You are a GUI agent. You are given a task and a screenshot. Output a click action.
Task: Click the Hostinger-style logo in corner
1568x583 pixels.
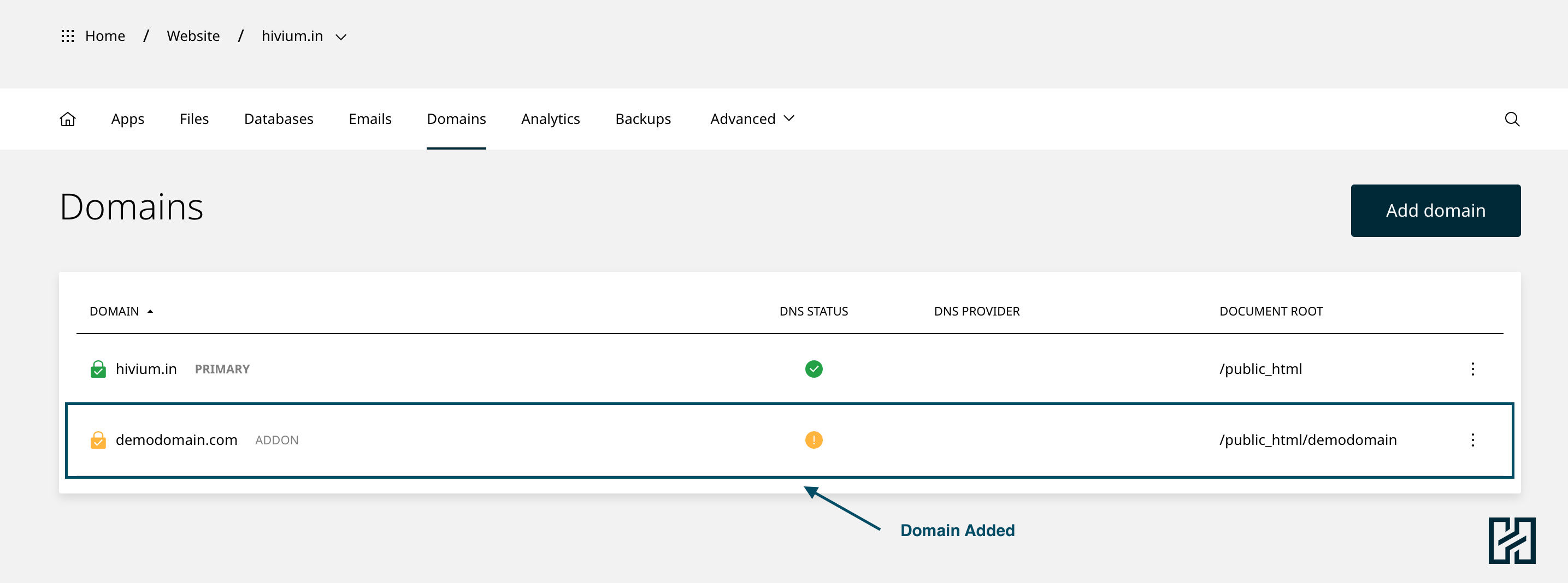coord(1511,540)
